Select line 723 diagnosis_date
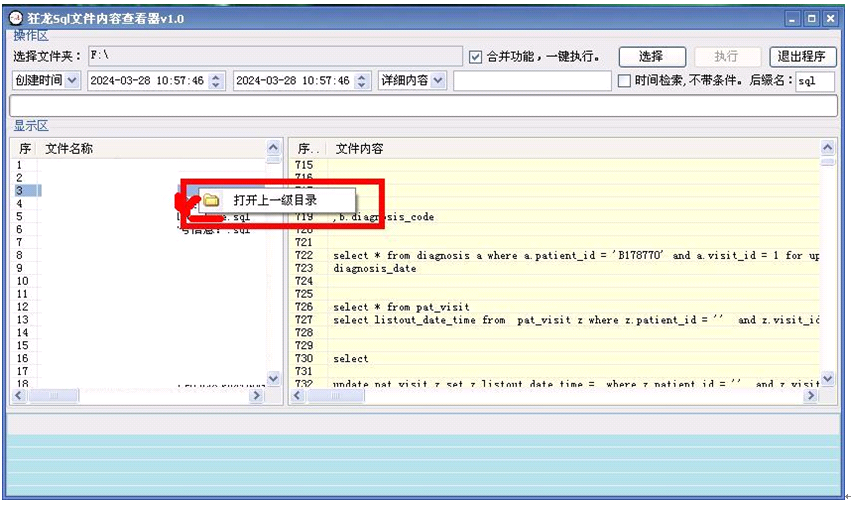The width and height of the screenshot is (851, 505). tap(556, 268)
